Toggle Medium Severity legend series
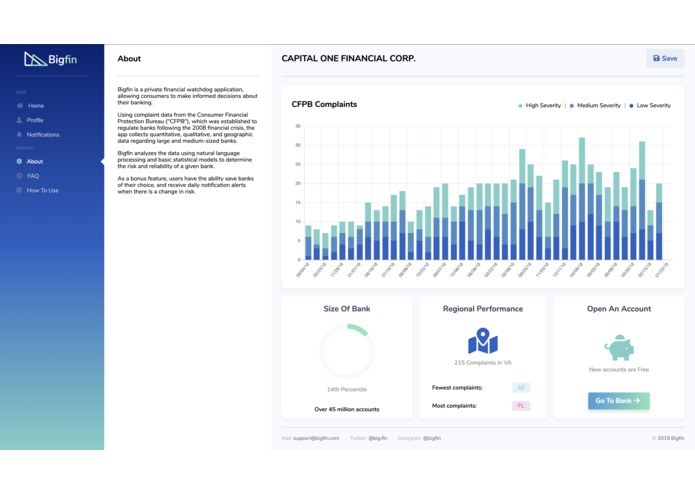695x494 pixels. 595,105
